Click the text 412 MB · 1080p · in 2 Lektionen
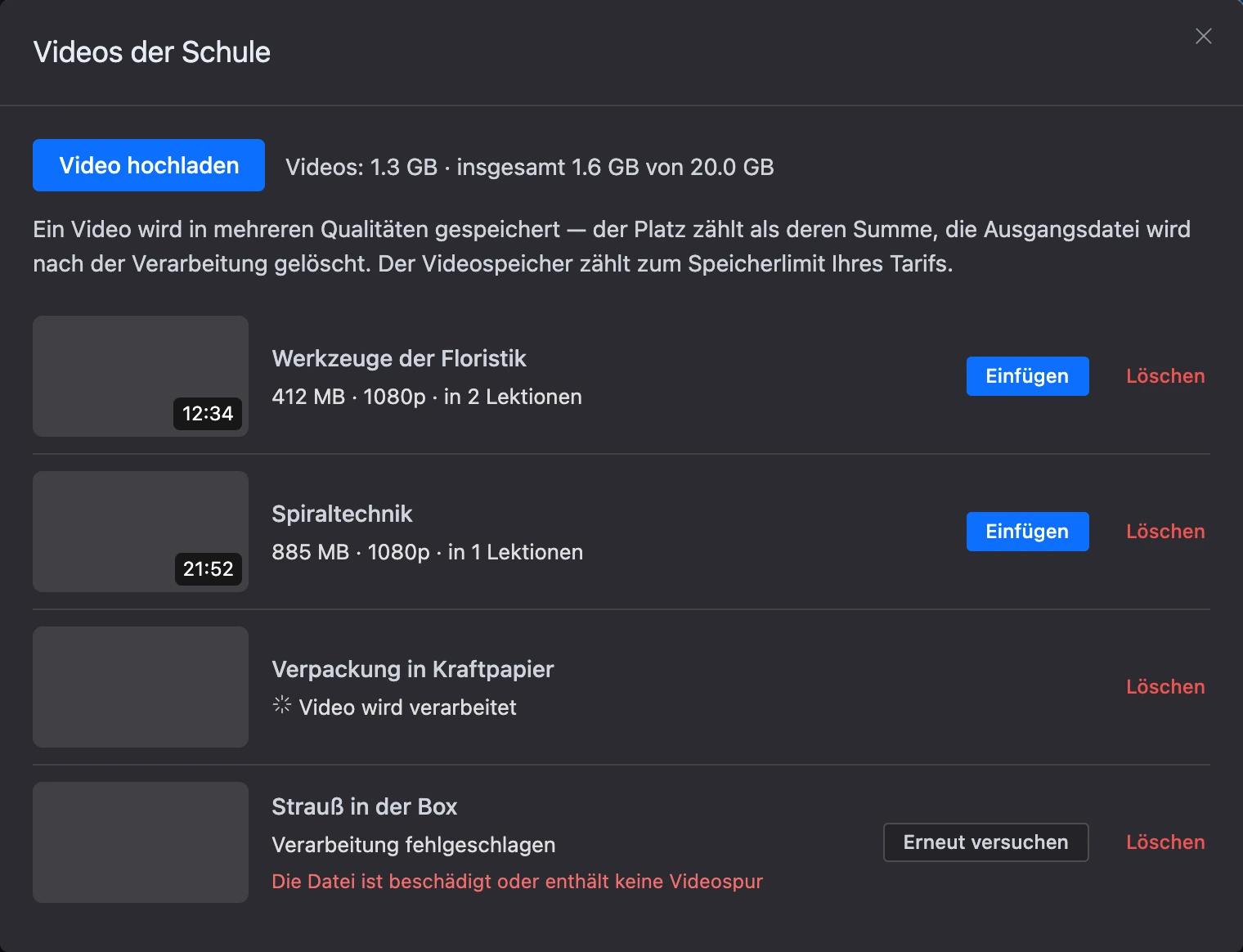The height and width of the screenshot is (952, 1243). click(x=427, y=397)
